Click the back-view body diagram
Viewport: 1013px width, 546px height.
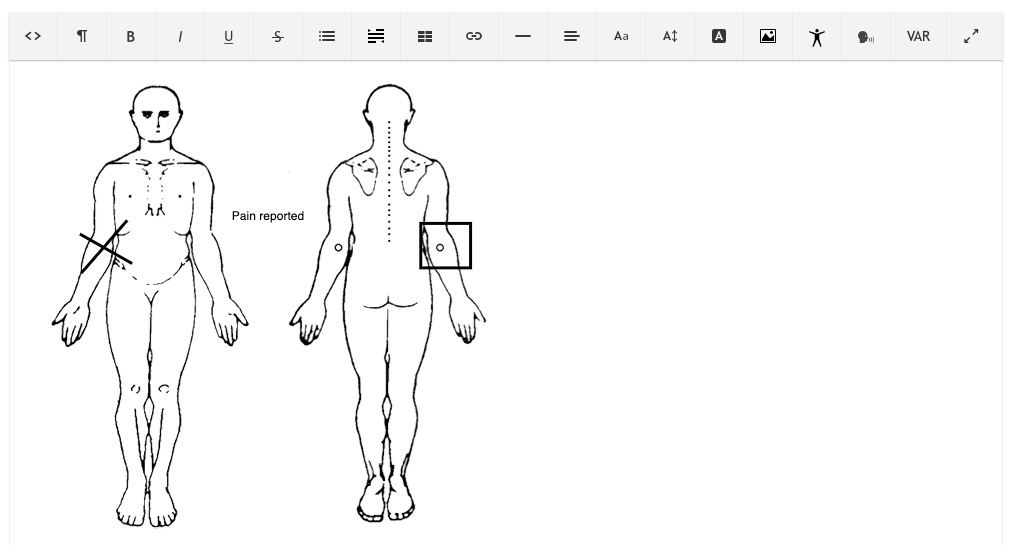(x=388, y=303)
